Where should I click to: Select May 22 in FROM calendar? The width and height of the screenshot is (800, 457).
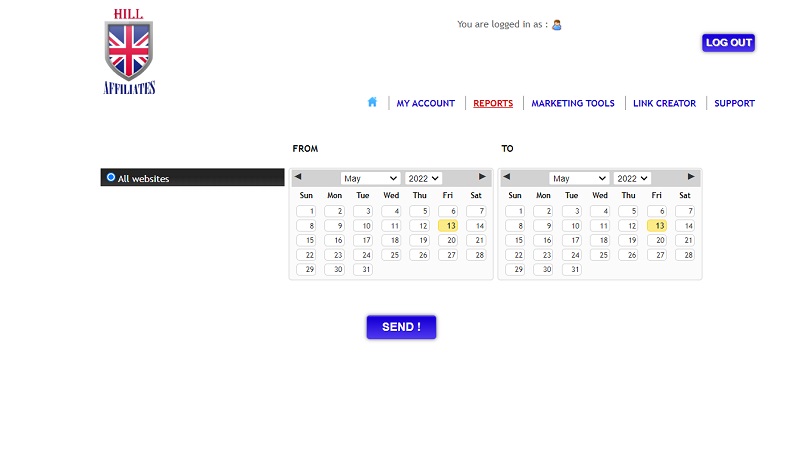(306, 255)
